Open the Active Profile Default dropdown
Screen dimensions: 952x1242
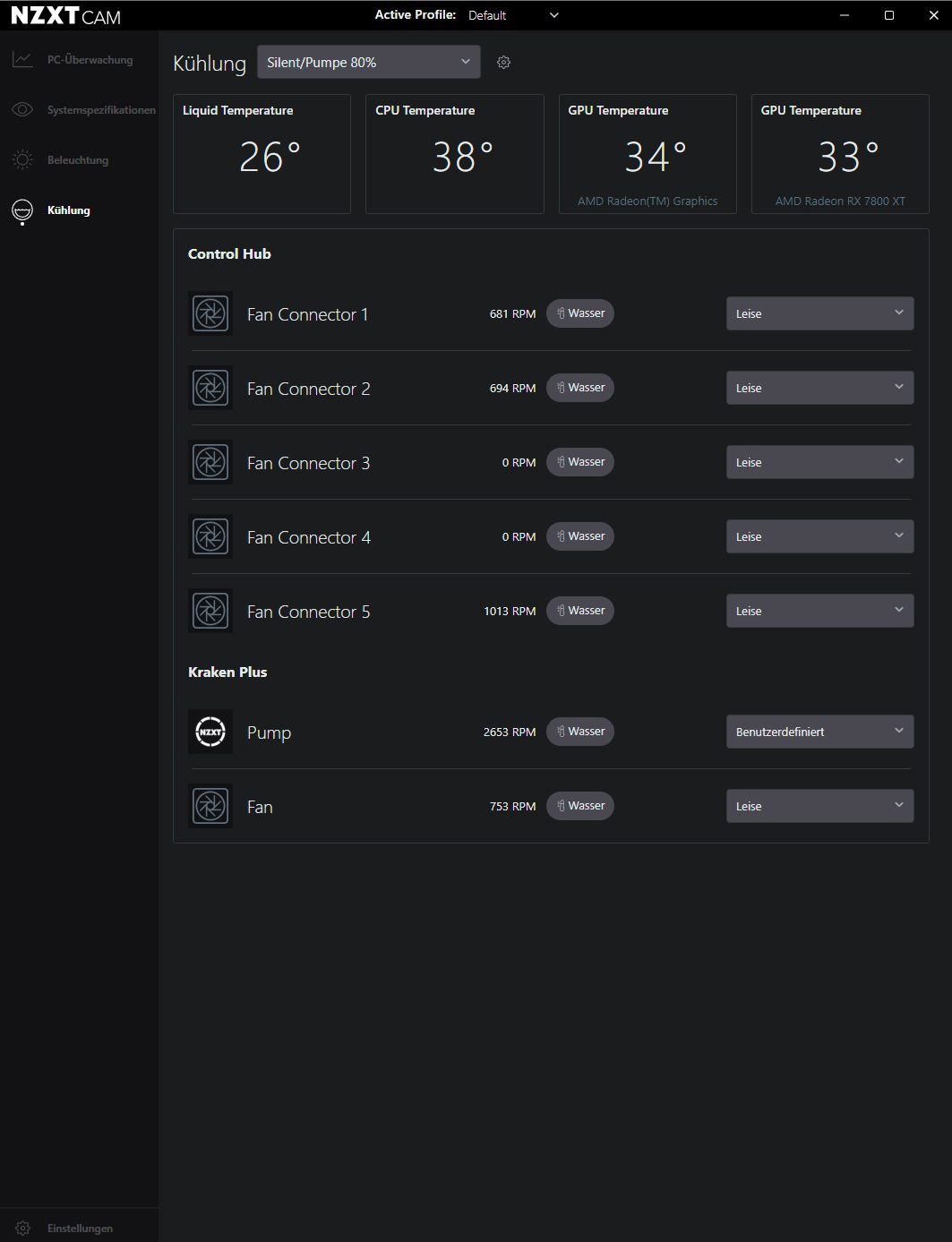click(514, 15)
